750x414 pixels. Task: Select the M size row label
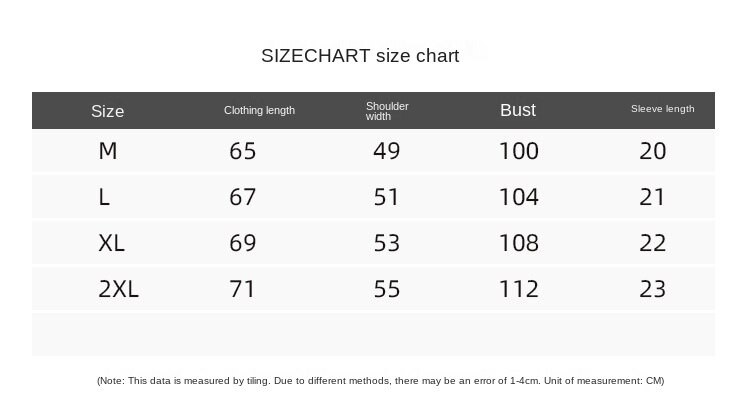(x=108, y=151)
